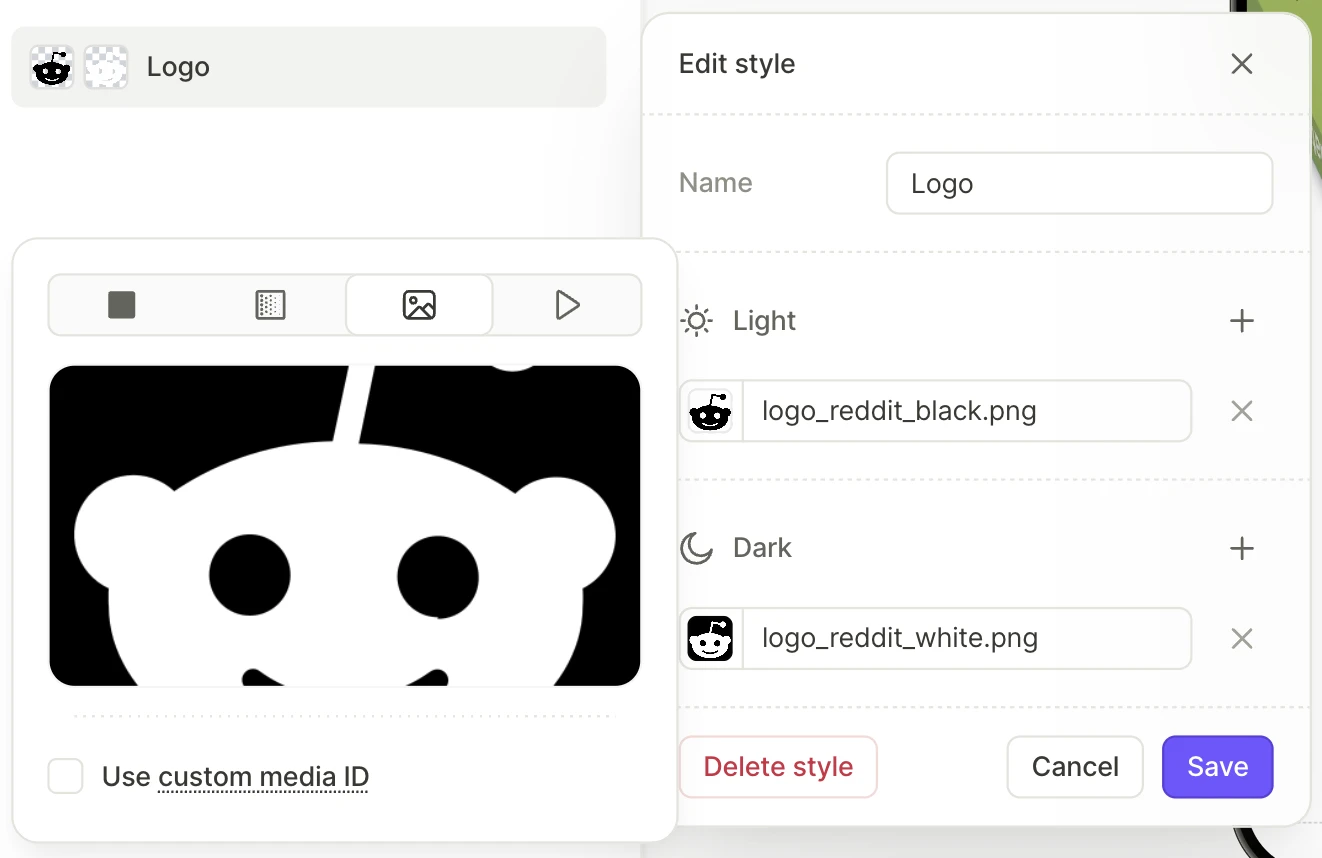Click the dark Logo preview in style row
Image resolution: width=1322 pixels, height=858 pixels.
[106, 67]
